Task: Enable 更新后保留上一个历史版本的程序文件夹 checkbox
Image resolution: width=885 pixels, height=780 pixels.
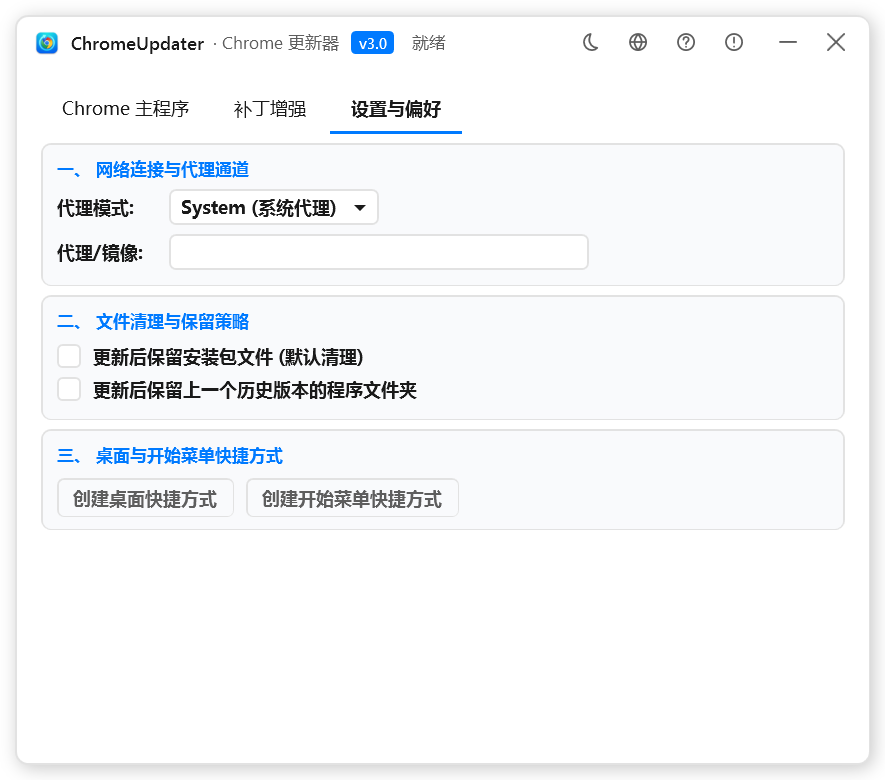Action: pos(69,389)
